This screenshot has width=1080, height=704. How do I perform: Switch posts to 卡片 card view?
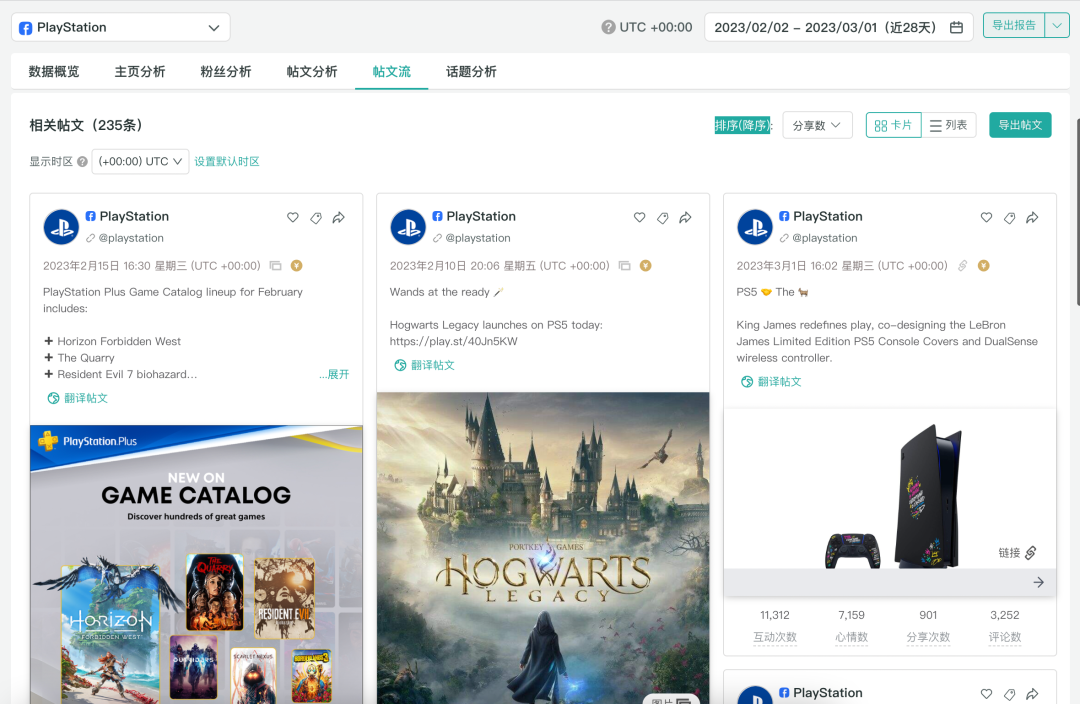click(893, 125)
